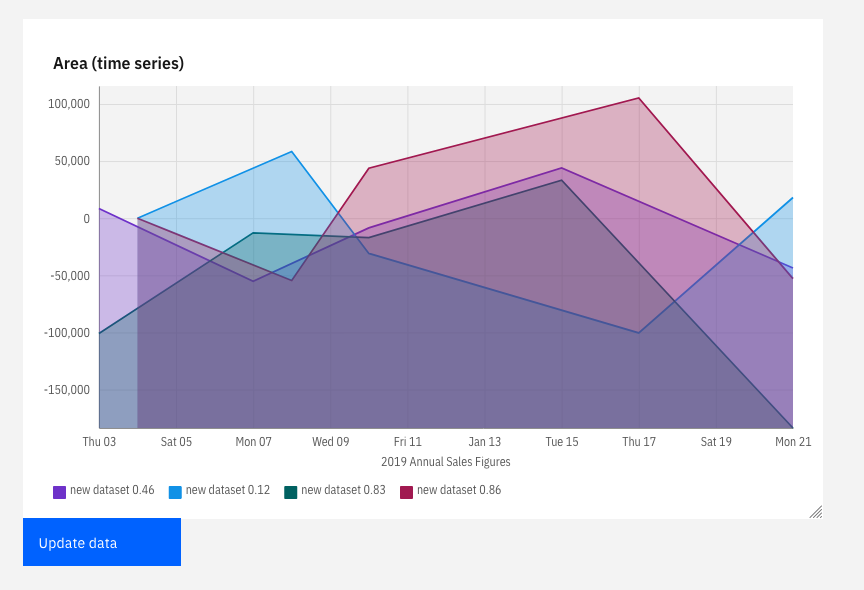Click the '2019 Annual Sales Figures' axis title
This screenshot has width=864, height=590.
446,462
